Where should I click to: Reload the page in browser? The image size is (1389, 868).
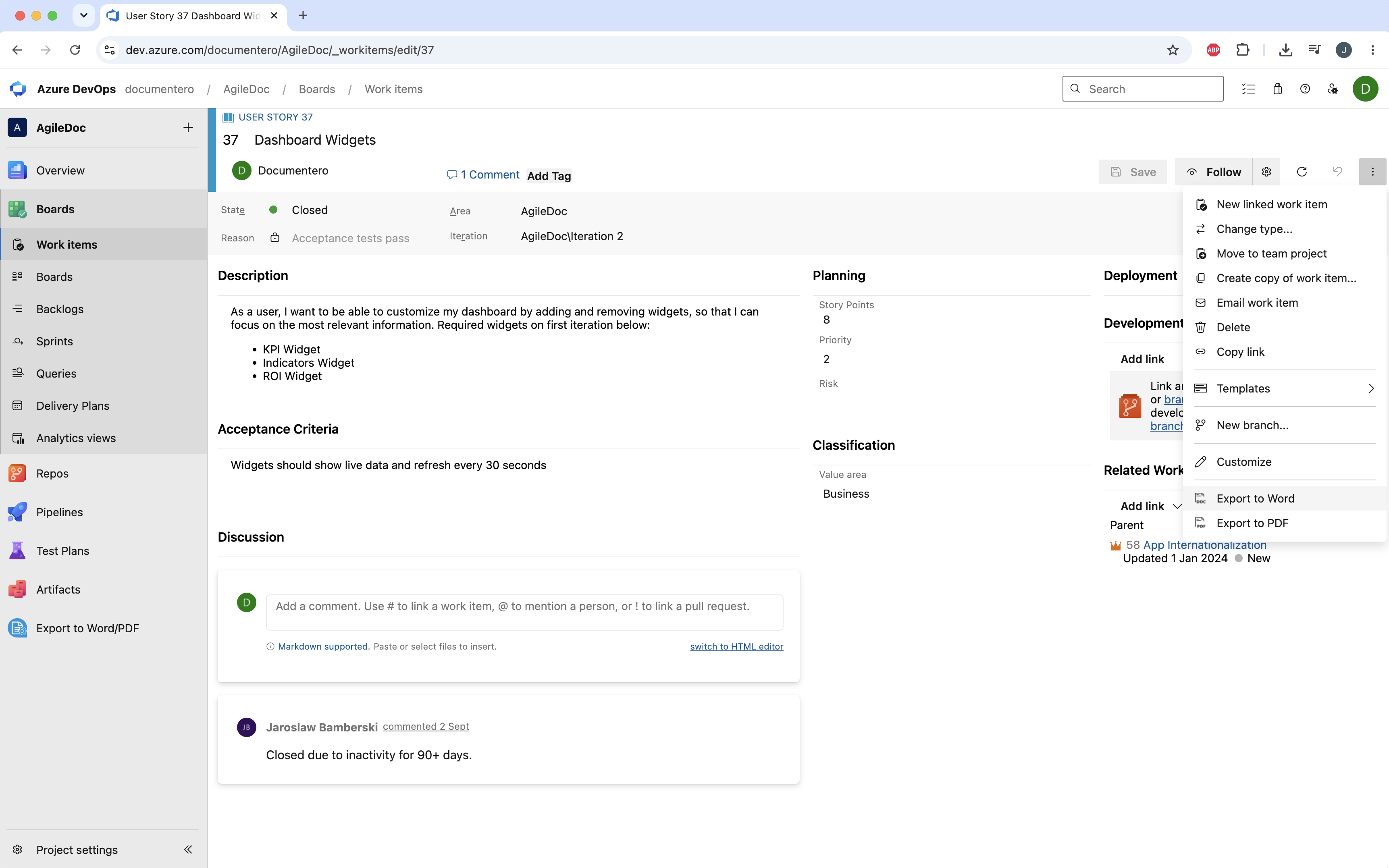(x=75, y=50)
